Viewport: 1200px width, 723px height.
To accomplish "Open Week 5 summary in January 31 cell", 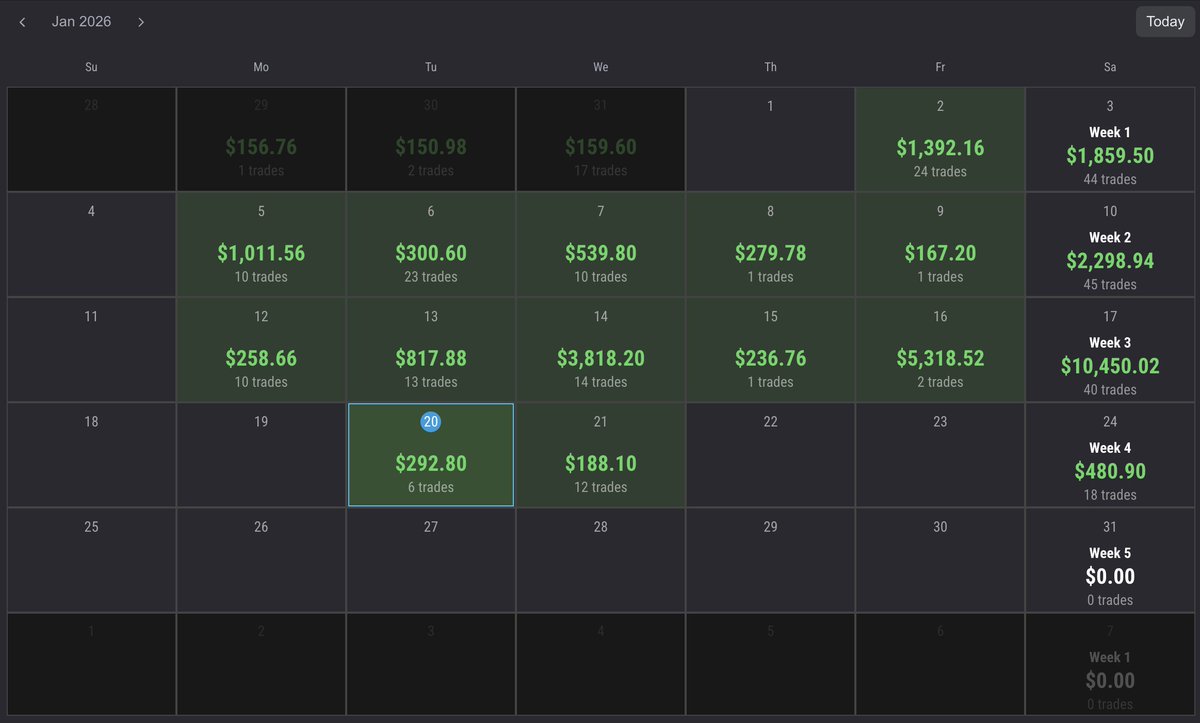I will 1110,560.
